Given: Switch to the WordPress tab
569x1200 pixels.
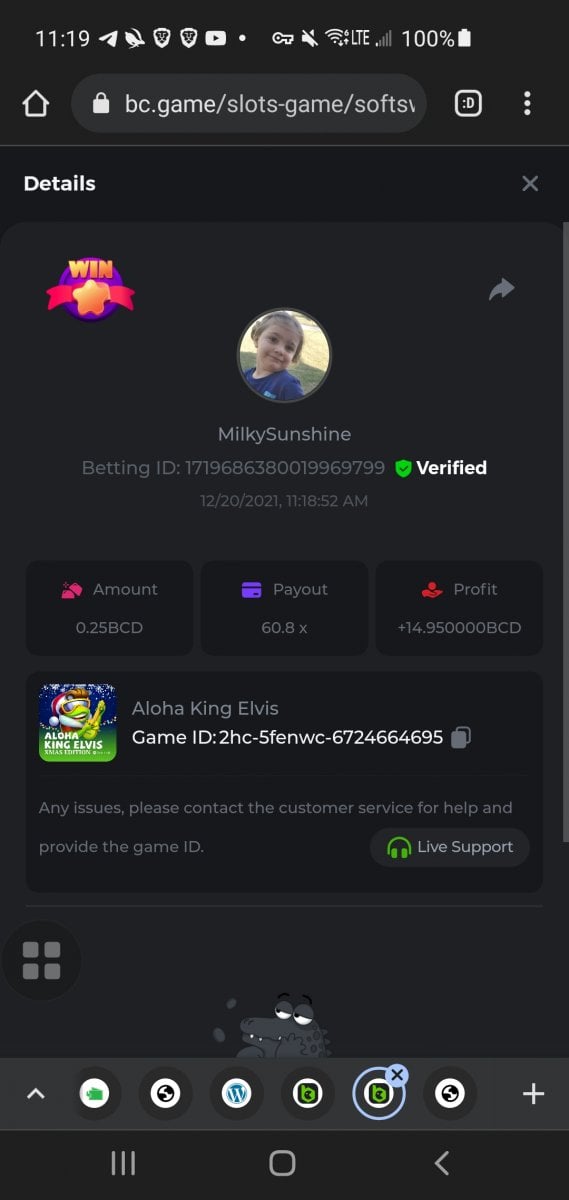Looking at the screenshot, I should point(236,1094).
